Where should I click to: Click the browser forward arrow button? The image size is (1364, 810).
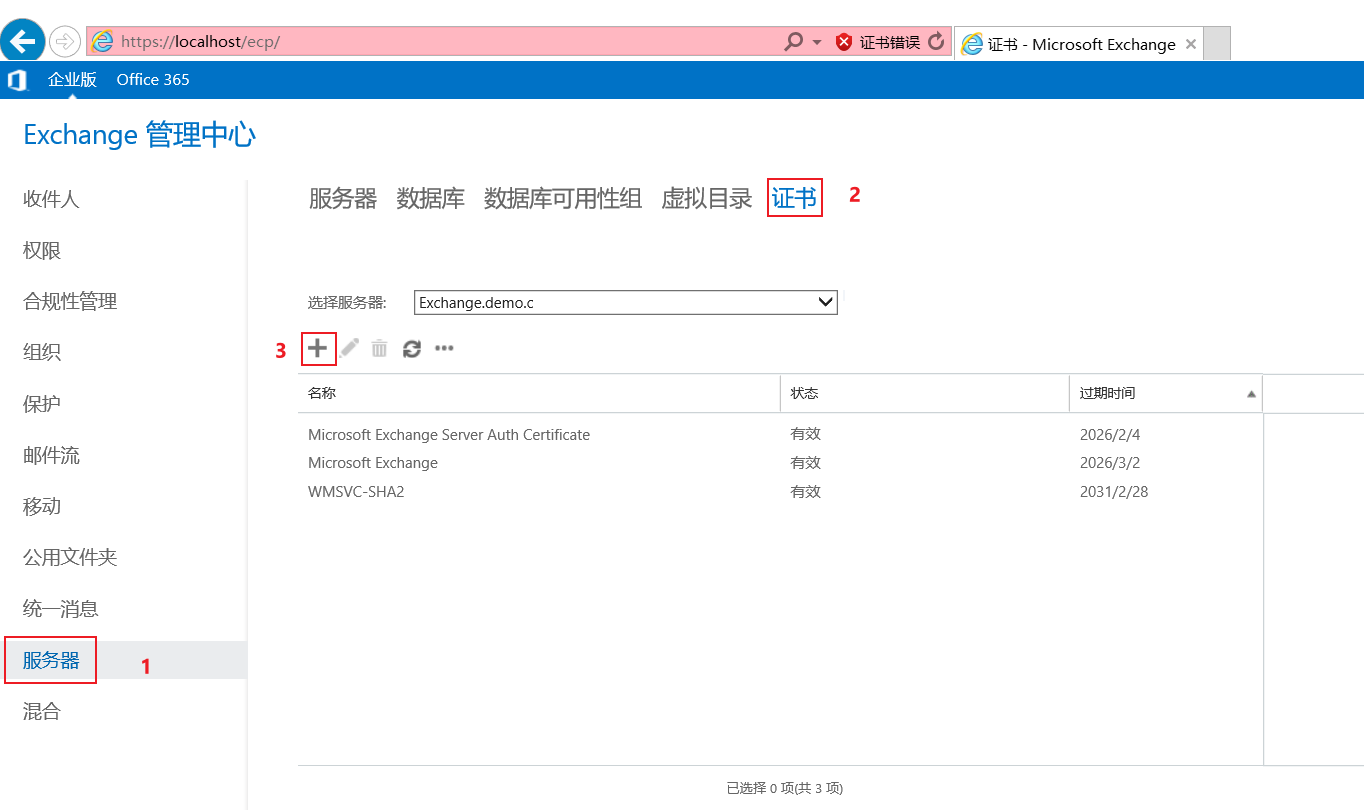tap(64, 41)
